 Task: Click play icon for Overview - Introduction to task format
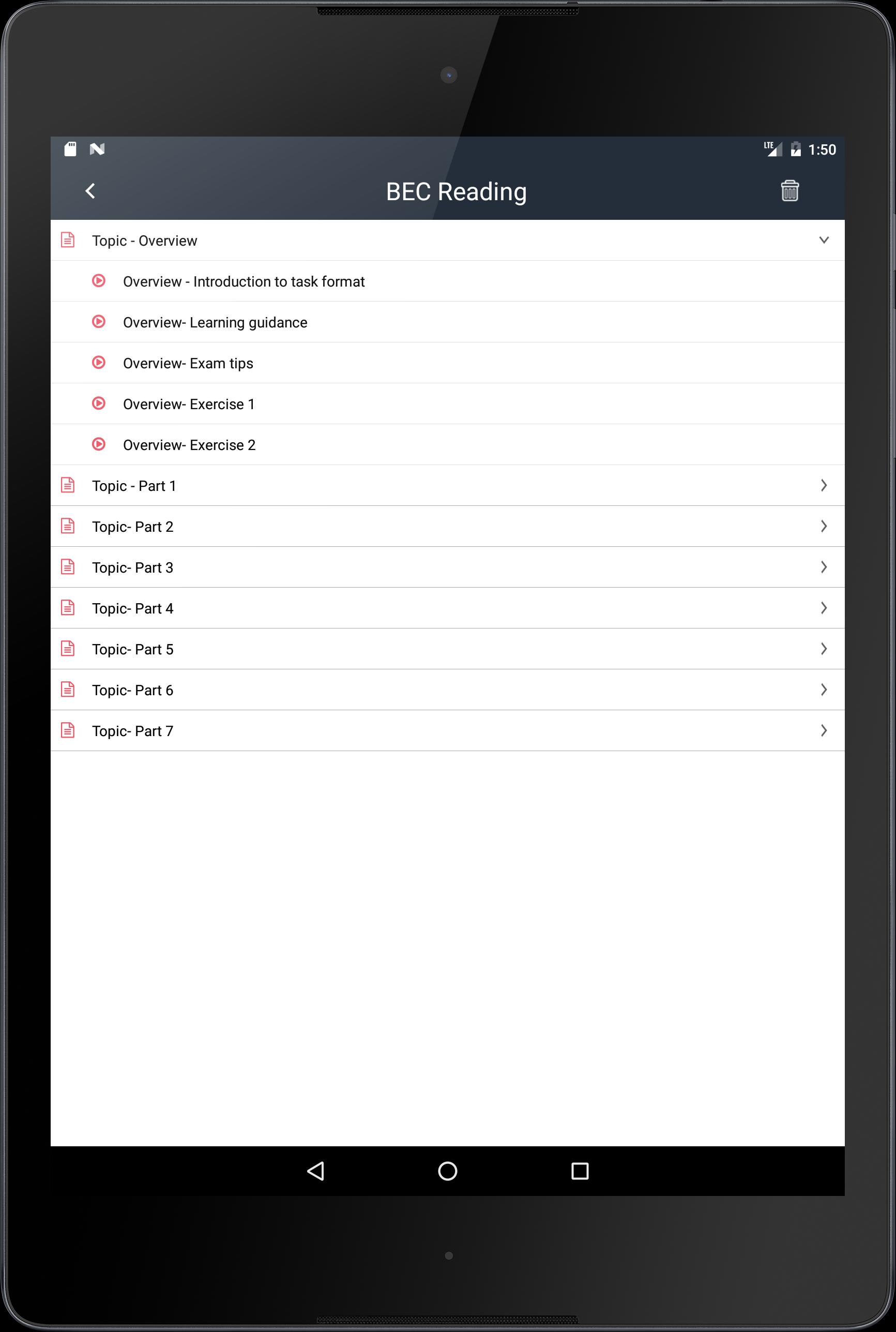[99, 281]
